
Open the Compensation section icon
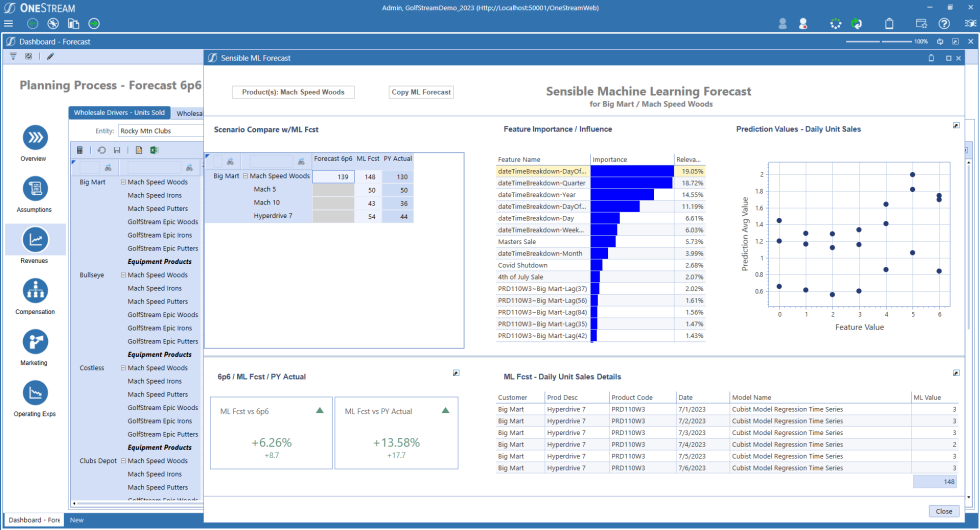pos(35,291)
